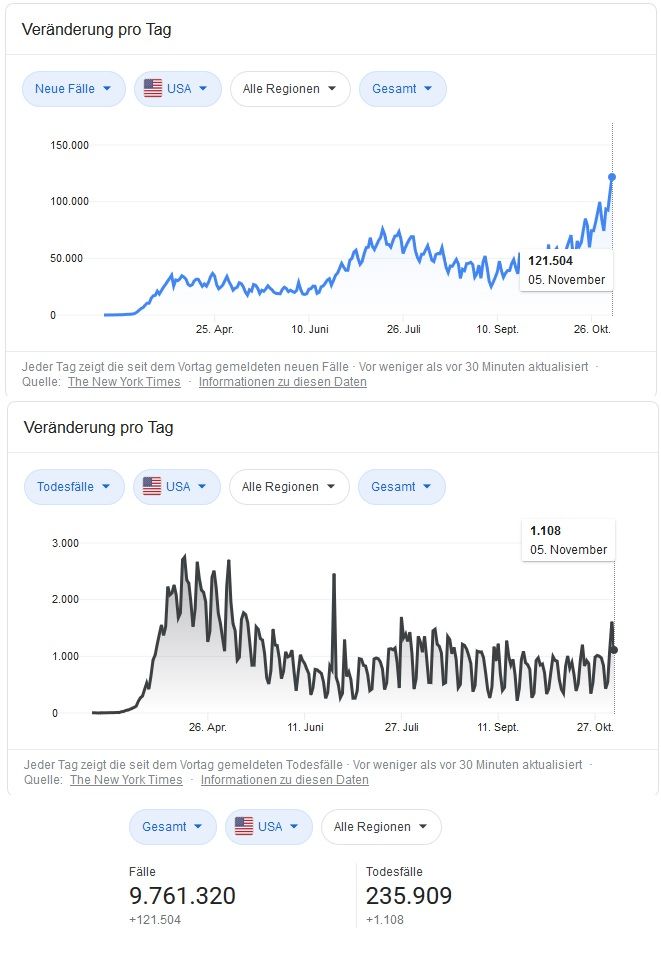Click the blue 5 November data point on cases chart
Screen dimensions: 661x962
pyautogui.click(x=612, y=177)
